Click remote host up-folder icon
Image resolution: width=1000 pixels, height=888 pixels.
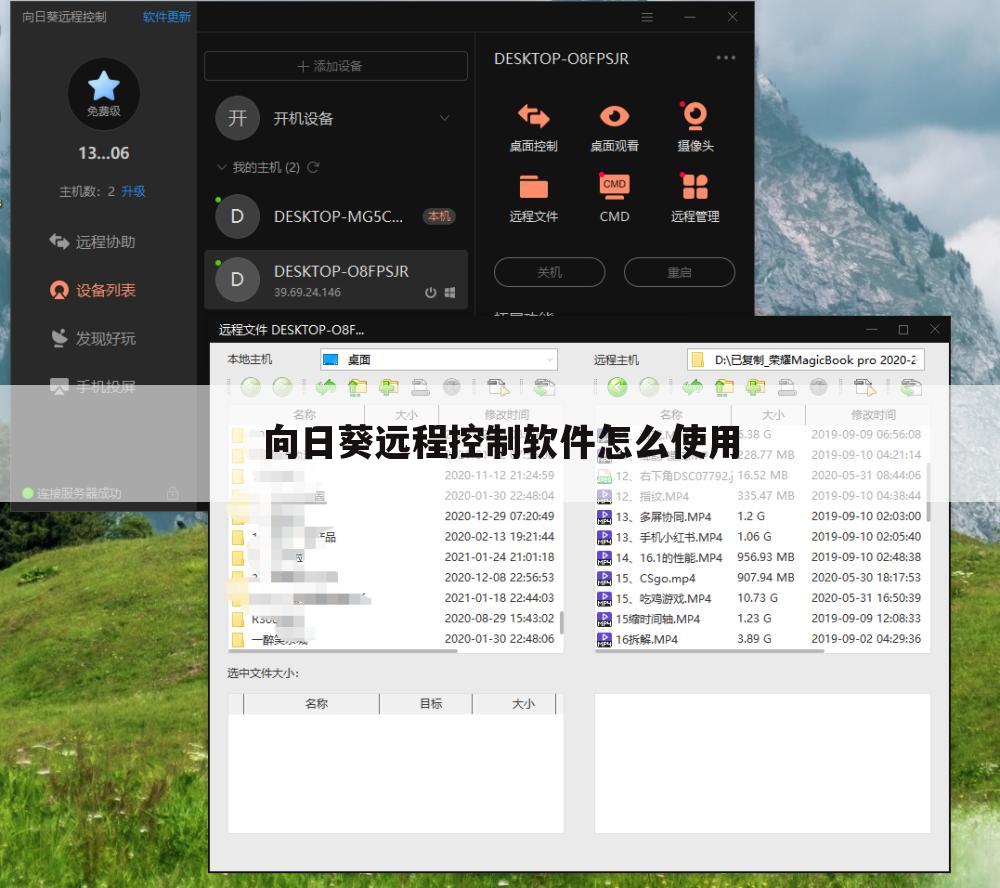[724, 387]
